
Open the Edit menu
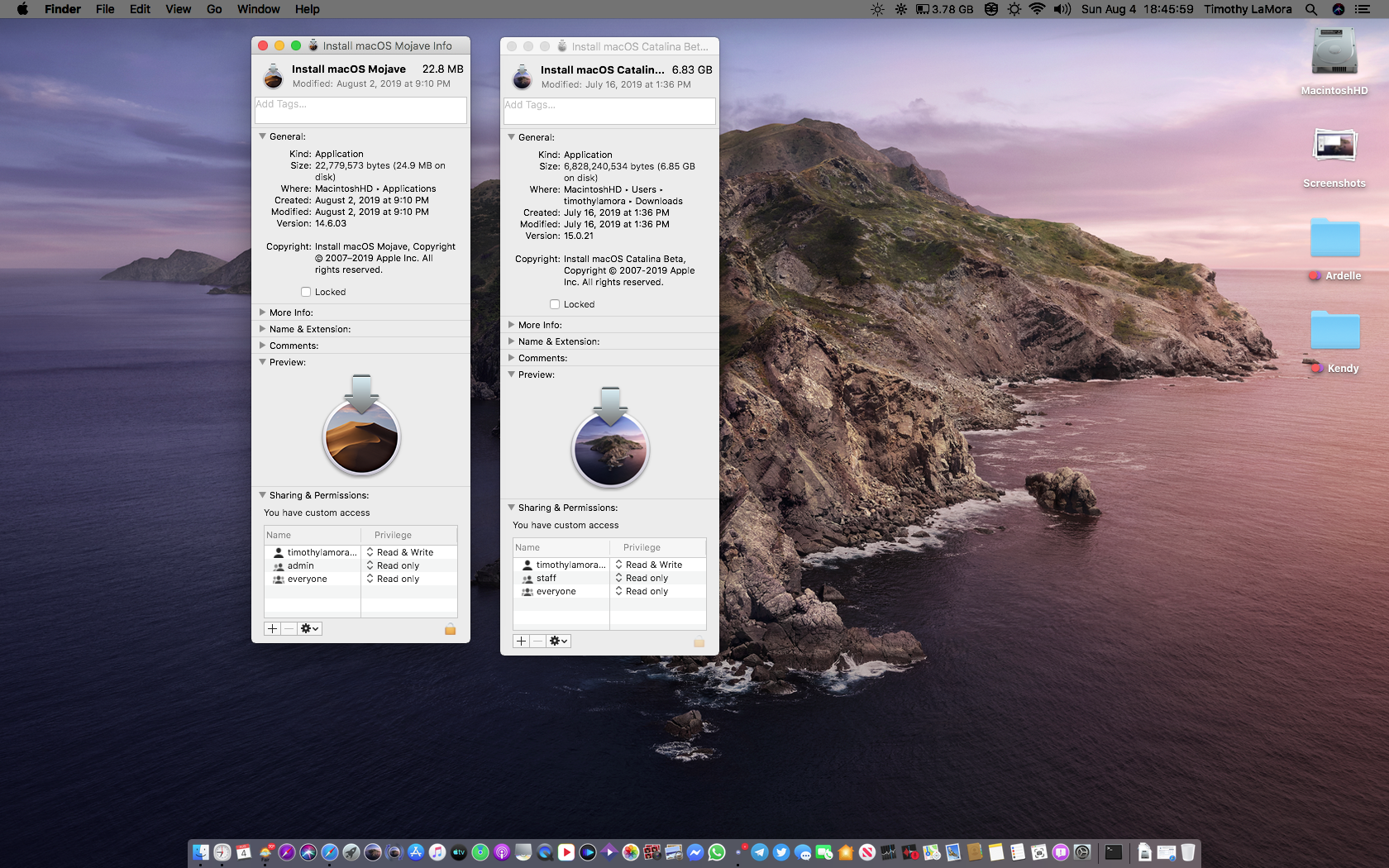click(x=140, y=9)
